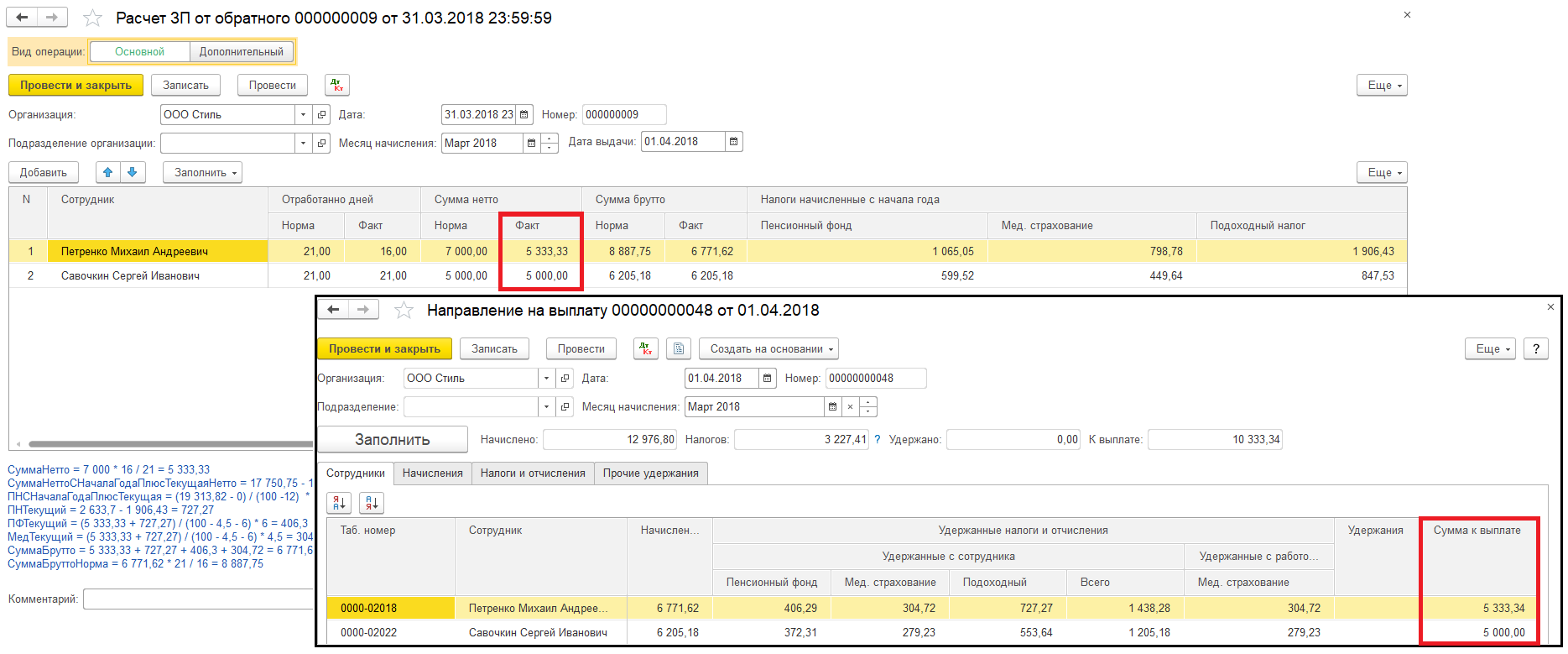
Task: Click Добавить to add employee
Action: point(44,172)
